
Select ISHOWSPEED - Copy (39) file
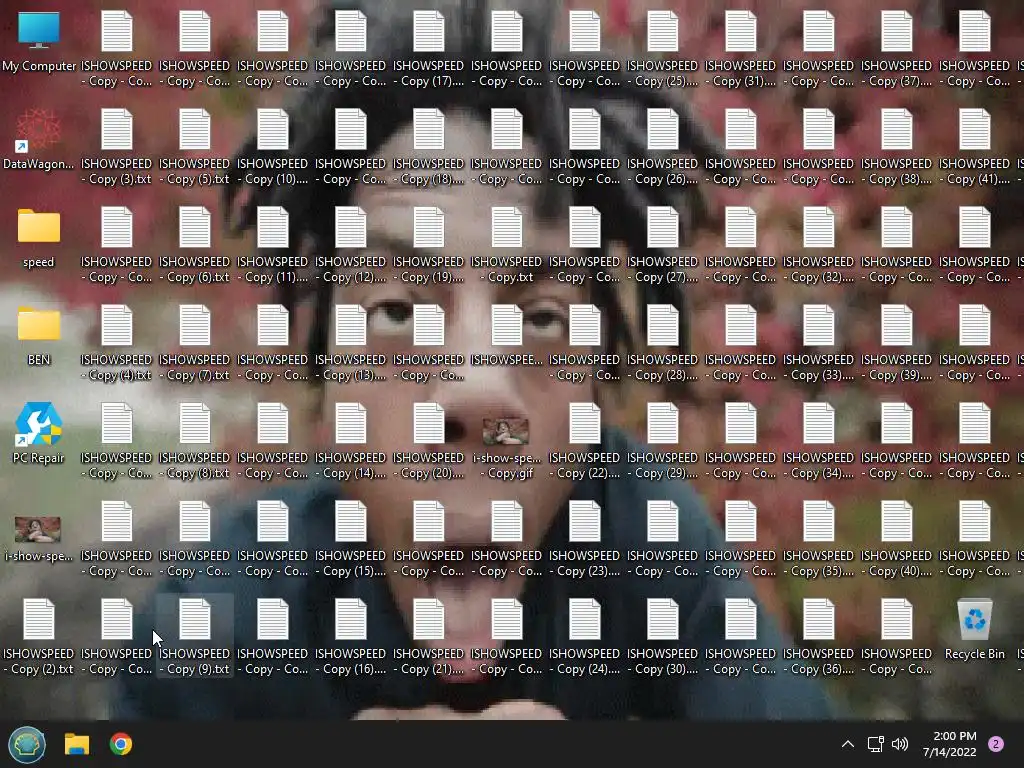pyautogui.click(x=896, y=344)
